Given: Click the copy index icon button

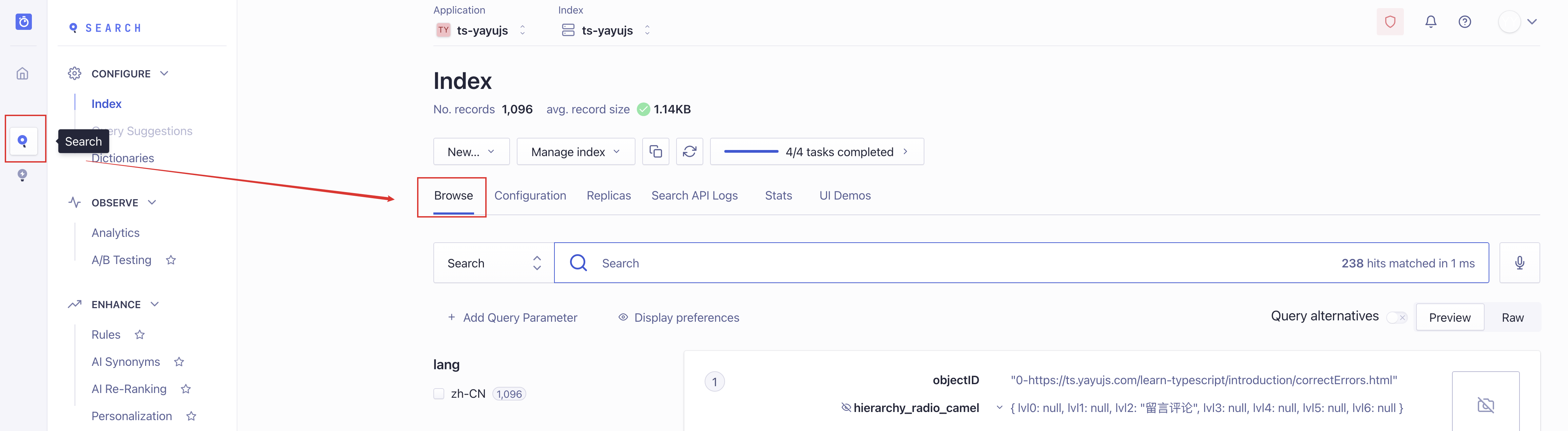Looking at the screenshot, I should 655,152.
